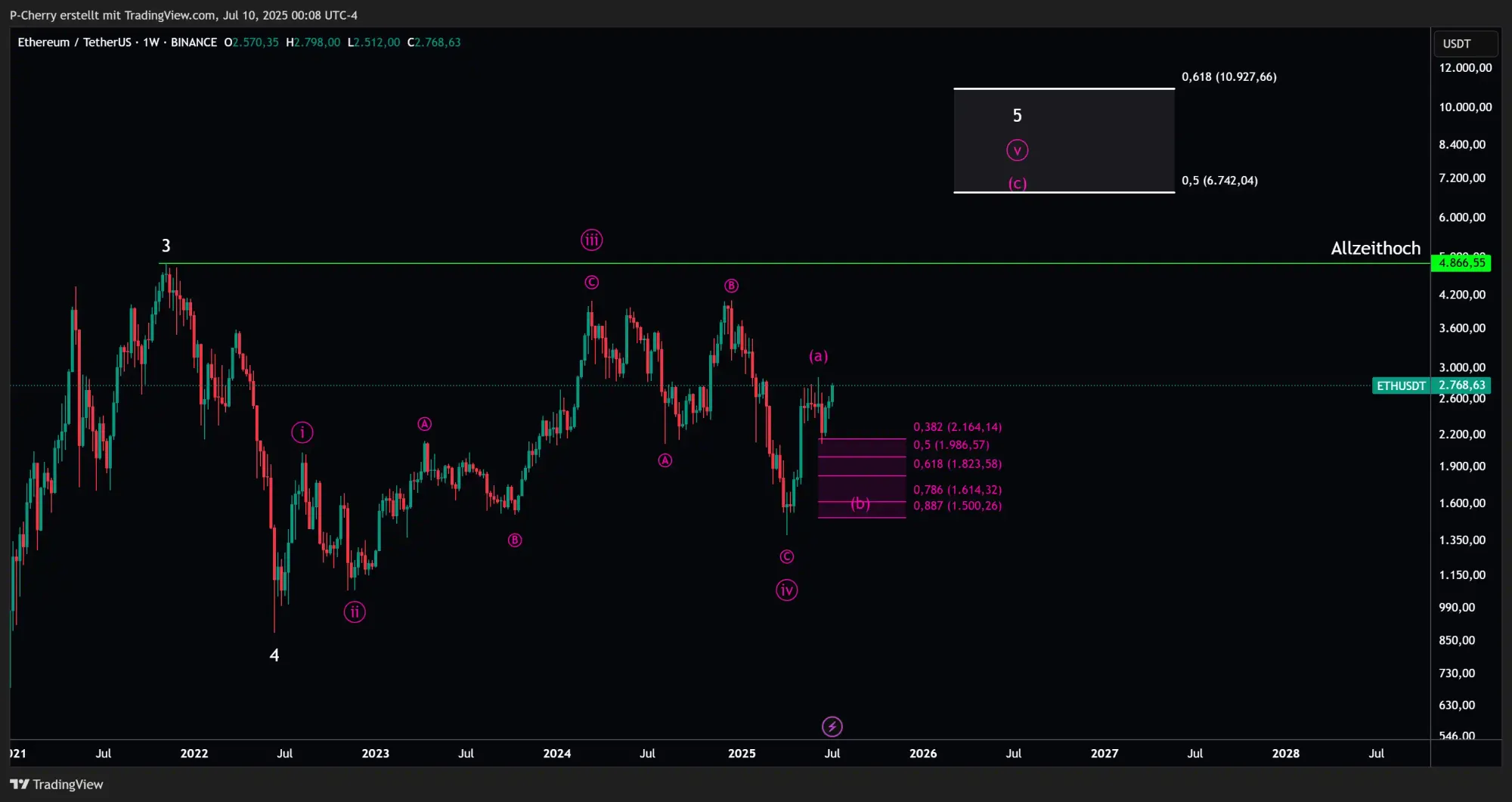The width and height of the screenshot is (1512, 802).
Task: Click circled A label near mid 2024 low
Action: coord(665,460)
